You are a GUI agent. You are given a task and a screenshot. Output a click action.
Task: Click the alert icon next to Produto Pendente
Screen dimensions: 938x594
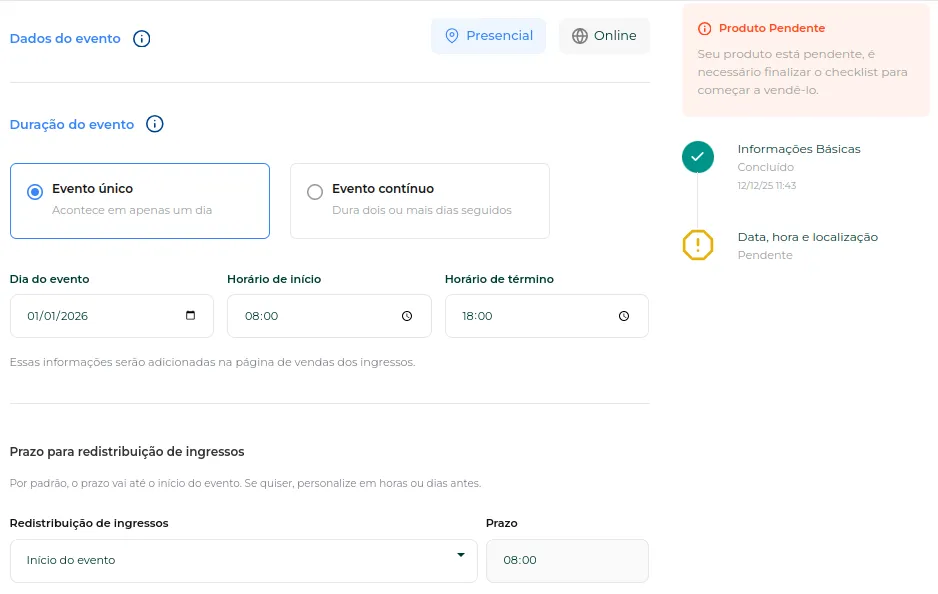pyautogui.click(x=705, y=28)
